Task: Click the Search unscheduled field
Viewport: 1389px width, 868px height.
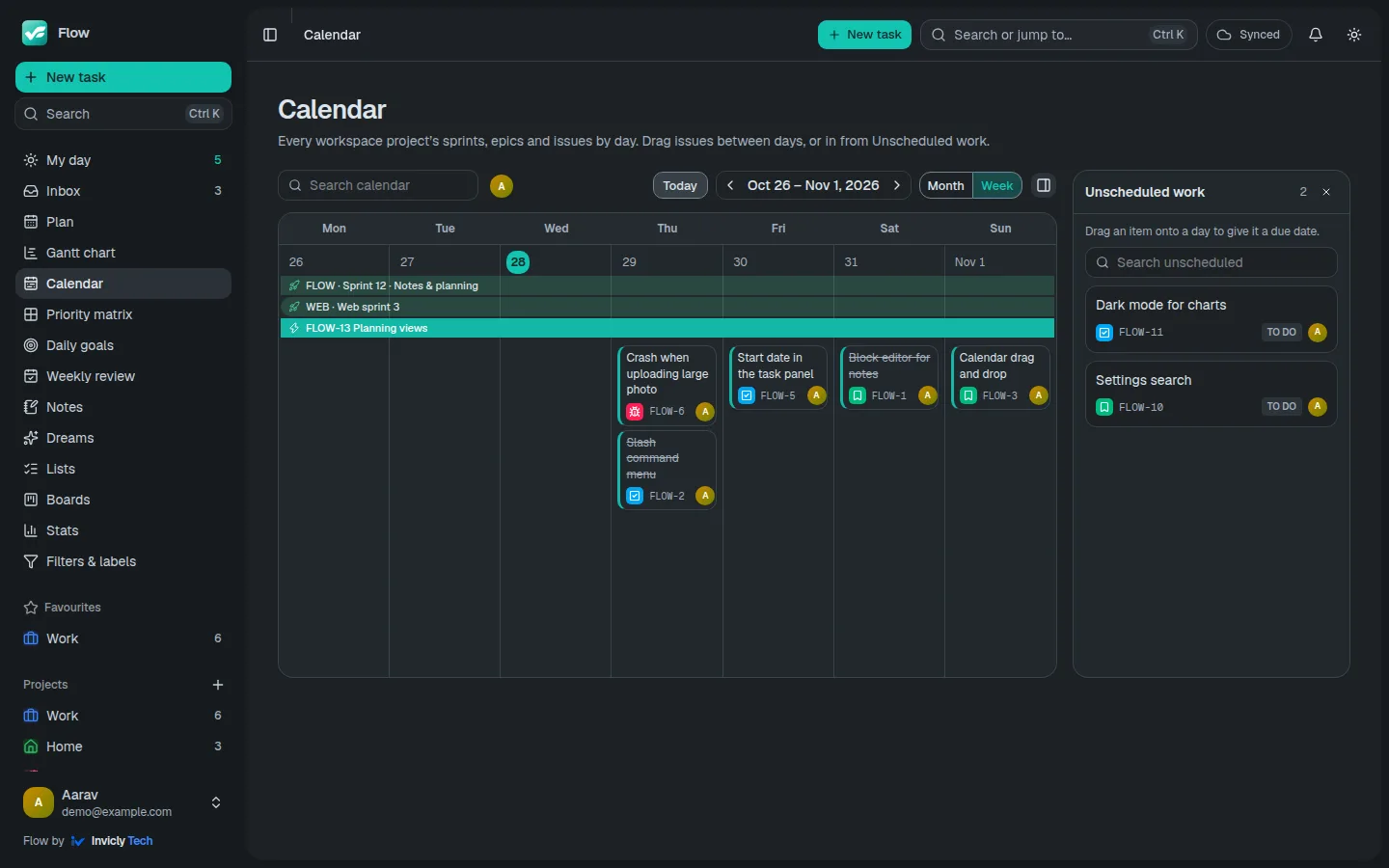Action: tap(1212, 262)
